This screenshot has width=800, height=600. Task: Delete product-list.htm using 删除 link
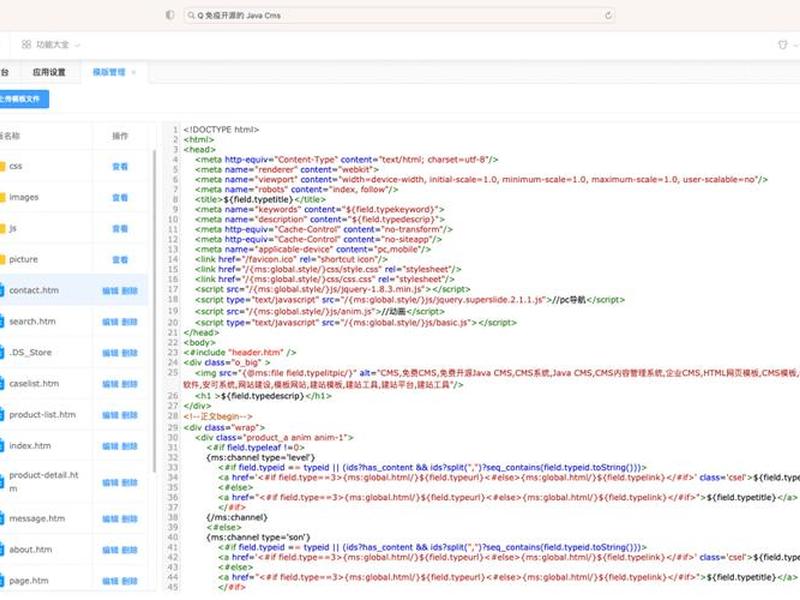click(130, 415)
